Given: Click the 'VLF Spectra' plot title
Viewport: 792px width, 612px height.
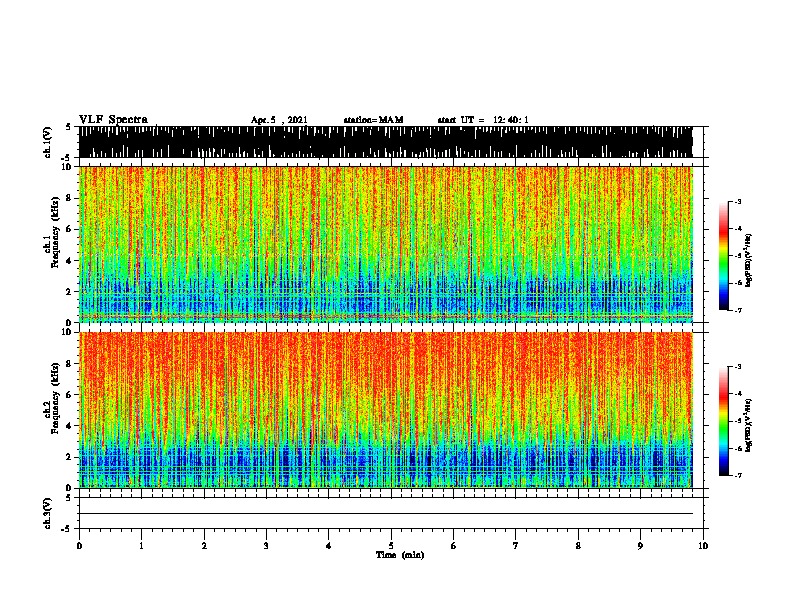Looking at the screenshot, I should 113,120.
